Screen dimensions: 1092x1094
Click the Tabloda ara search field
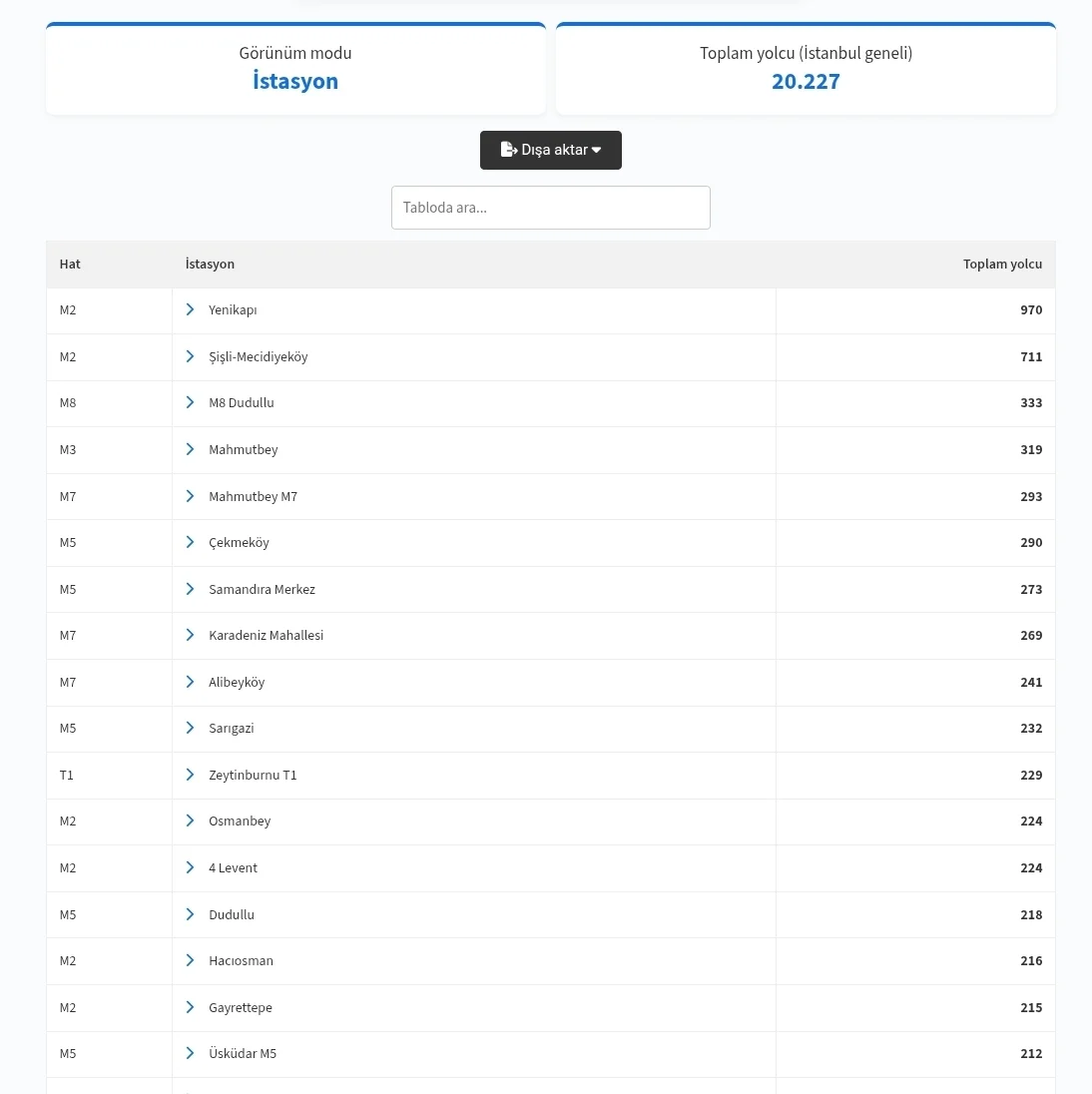pos(550,208)
